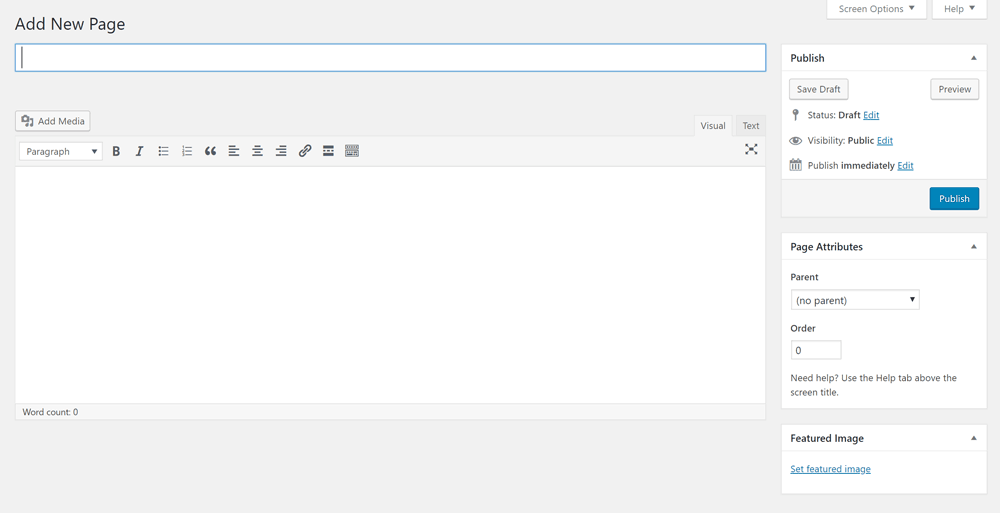The height and width of the screenshot is (513, 1000).
Task: Click Set featured image link
Action: (x=830, y=469)
